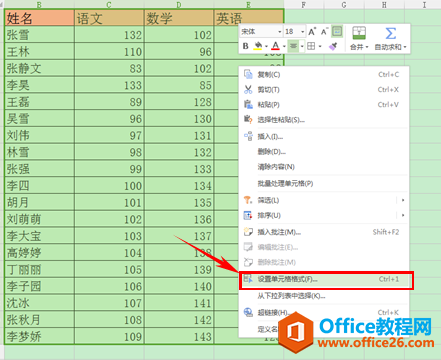Select the cell with name 王林
This screenshot has width=441, height=360.
coord(39,51)
